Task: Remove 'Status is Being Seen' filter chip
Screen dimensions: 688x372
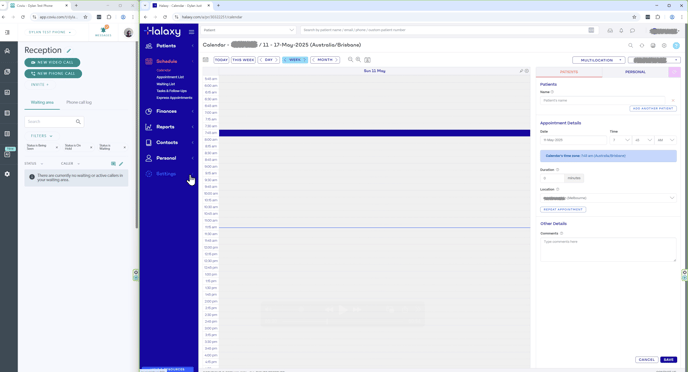Action: 57,147
